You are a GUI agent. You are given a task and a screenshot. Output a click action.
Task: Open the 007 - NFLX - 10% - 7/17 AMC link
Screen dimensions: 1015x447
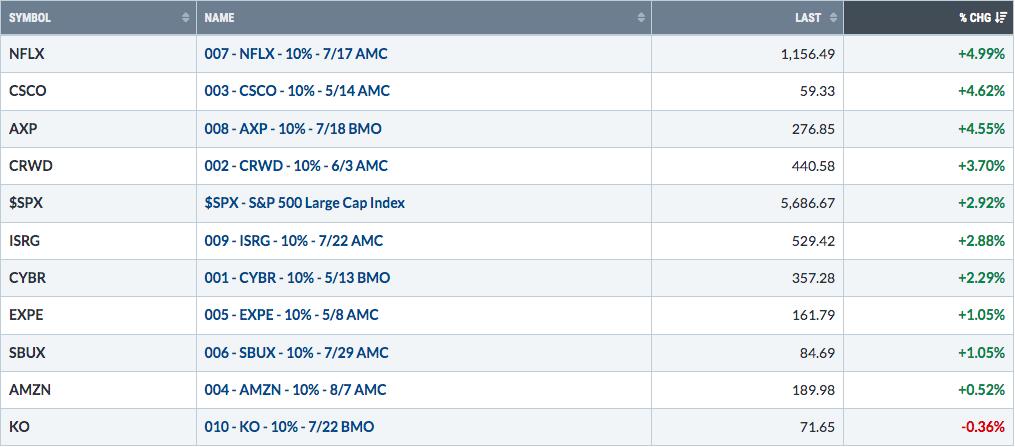coord(296,54)
